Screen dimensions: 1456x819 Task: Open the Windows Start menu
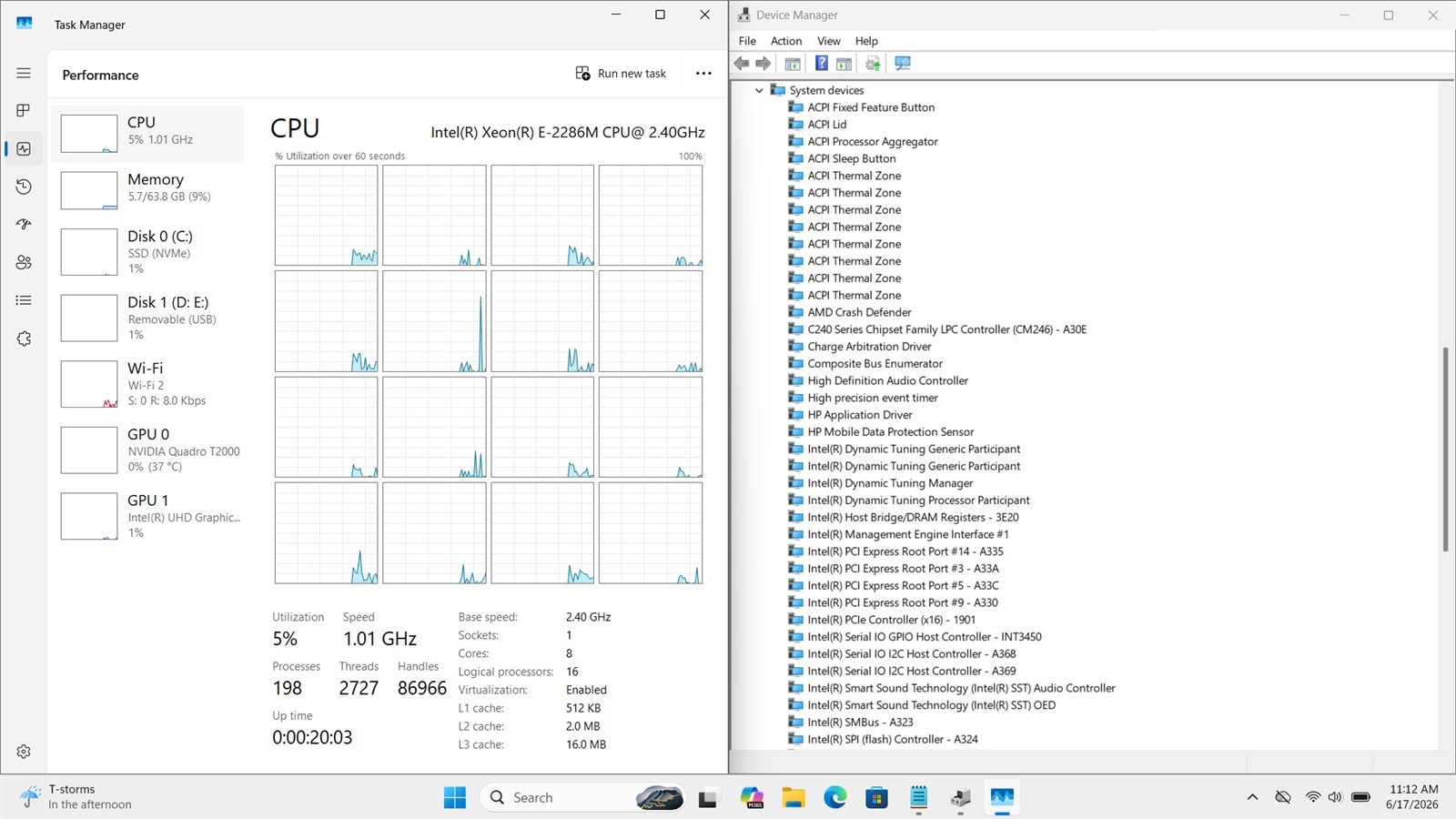(455, 798)
